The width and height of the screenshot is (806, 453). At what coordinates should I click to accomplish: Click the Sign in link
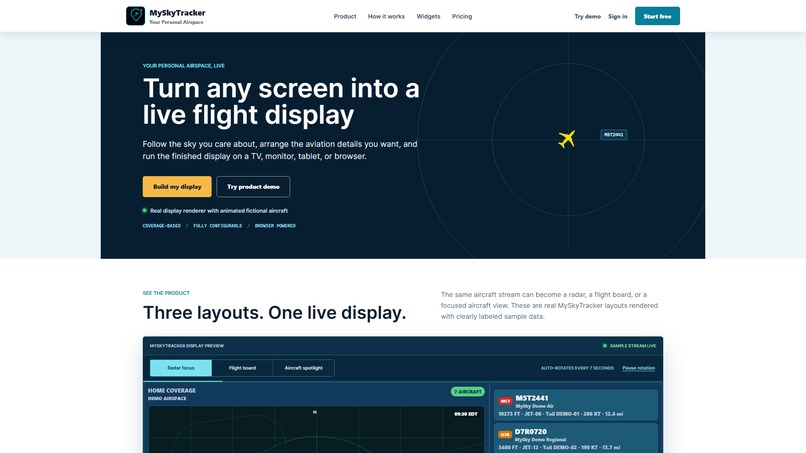(x=617, y=16)
